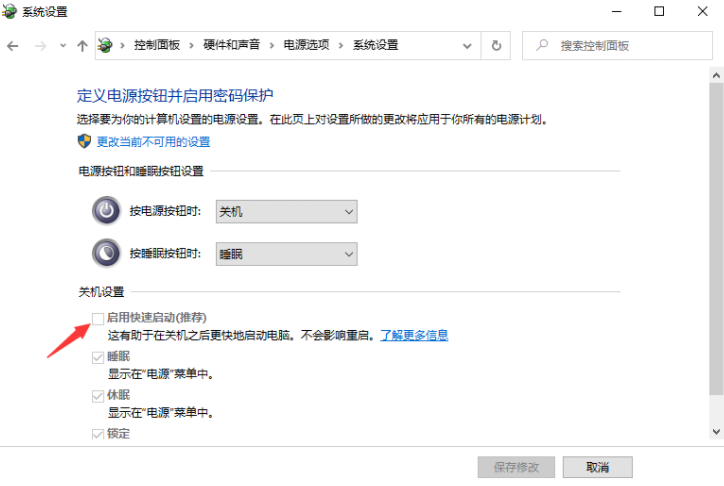Toggle the 启用快速启动 checkbox
724x486 pixels.
pyautogui.click(x=97, y=318)
